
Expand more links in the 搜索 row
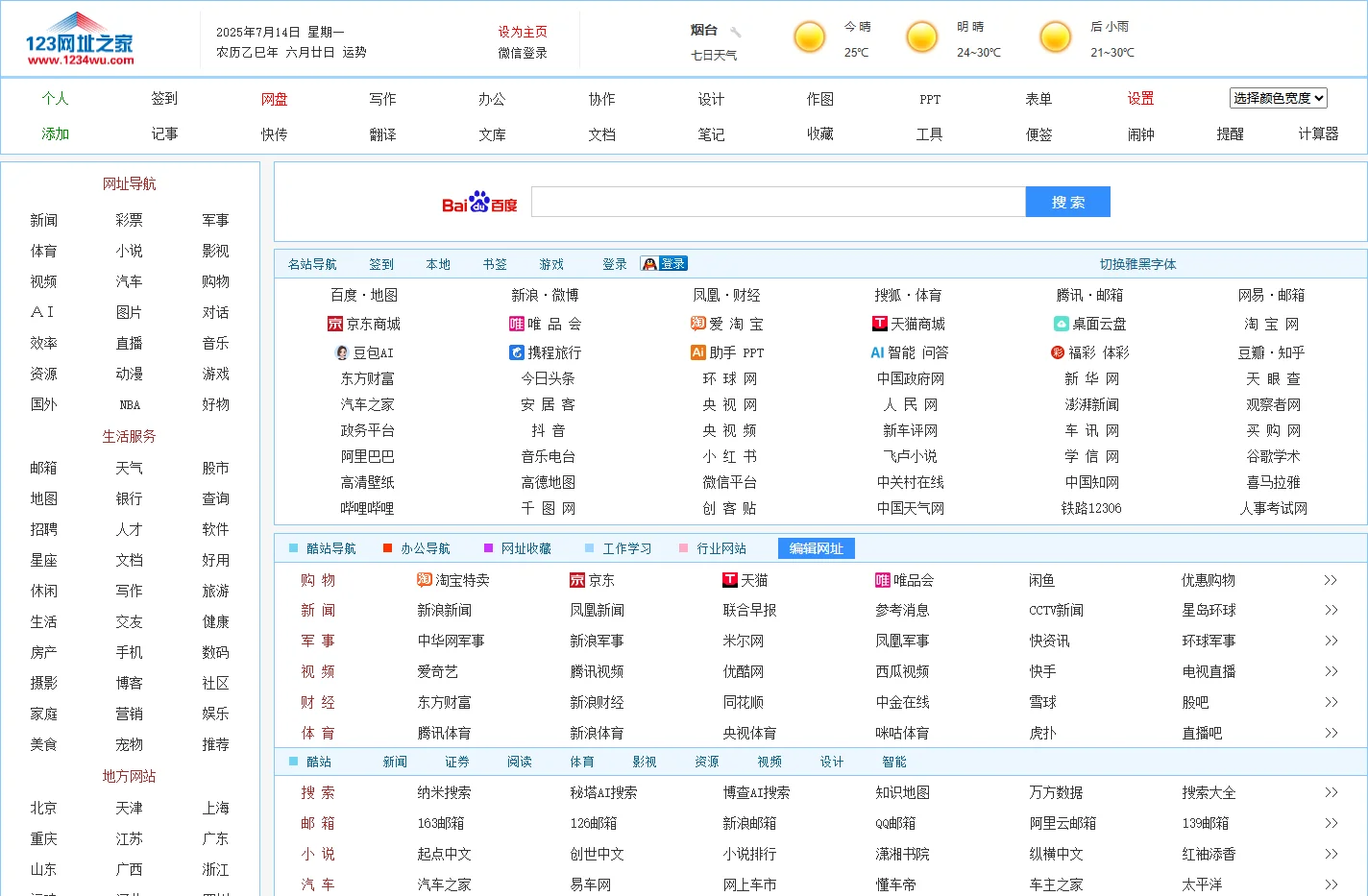(1331, 792)
